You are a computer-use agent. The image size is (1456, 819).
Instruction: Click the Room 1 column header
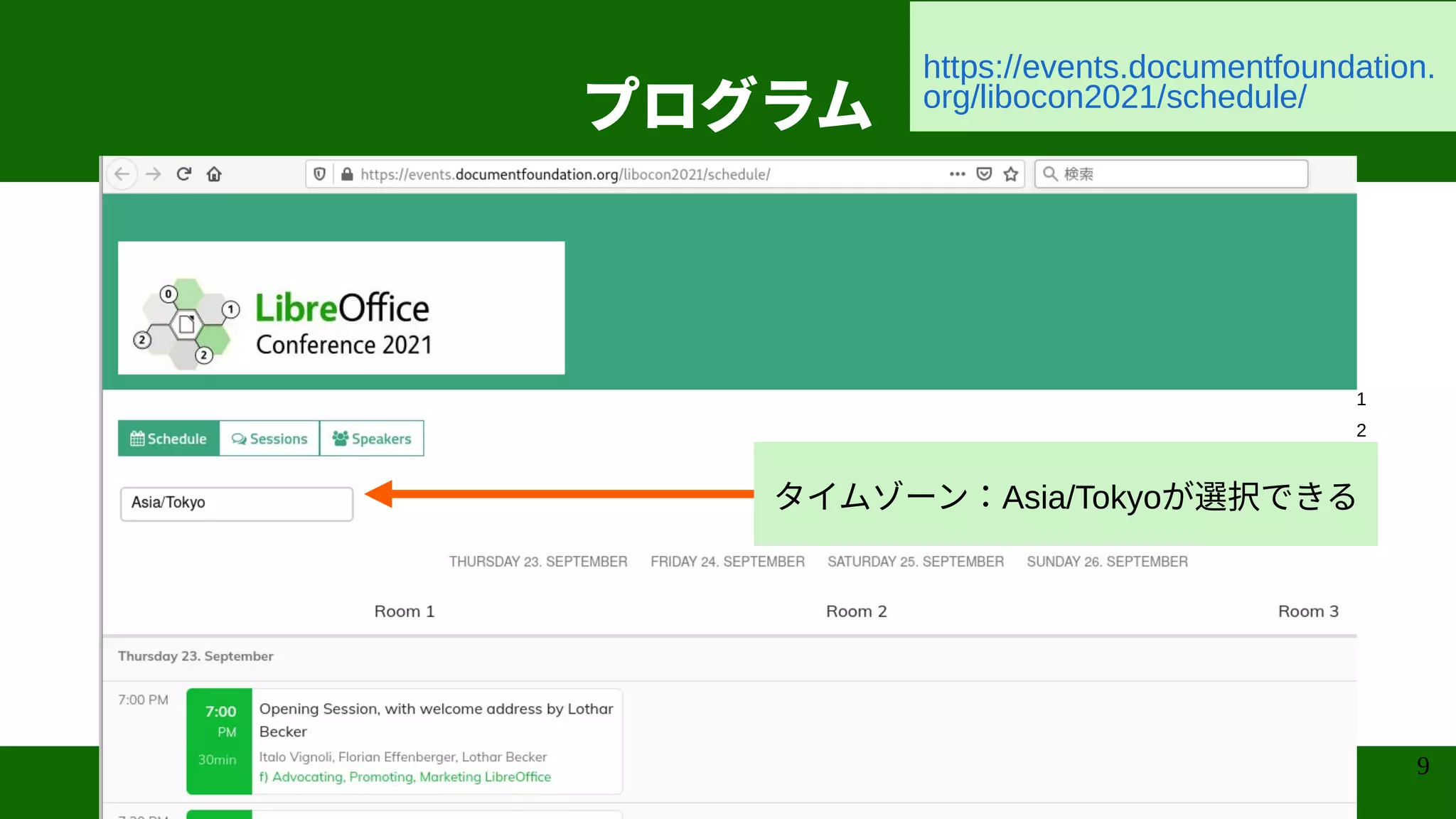[404, 611]
